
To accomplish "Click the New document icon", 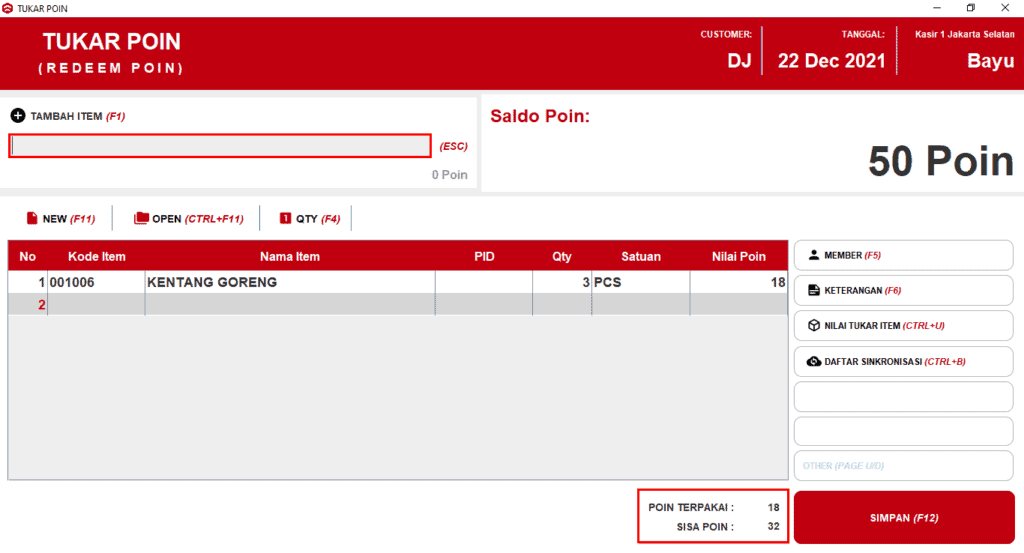I will coord(32,218).
